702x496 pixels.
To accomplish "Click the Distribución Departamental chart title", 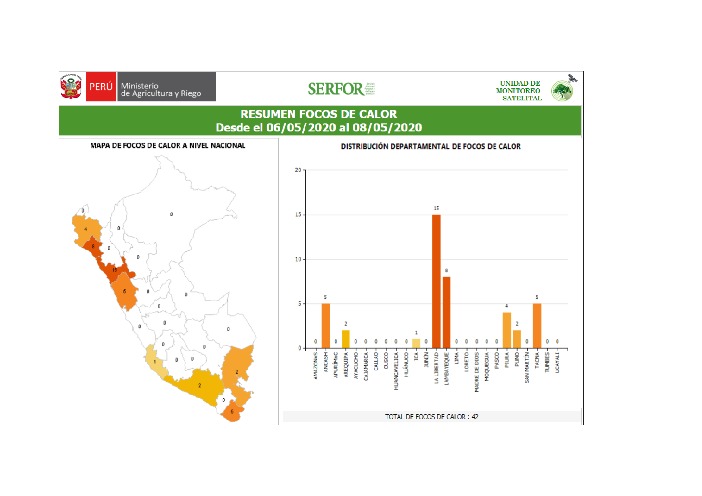I will [x=430, y=147].
